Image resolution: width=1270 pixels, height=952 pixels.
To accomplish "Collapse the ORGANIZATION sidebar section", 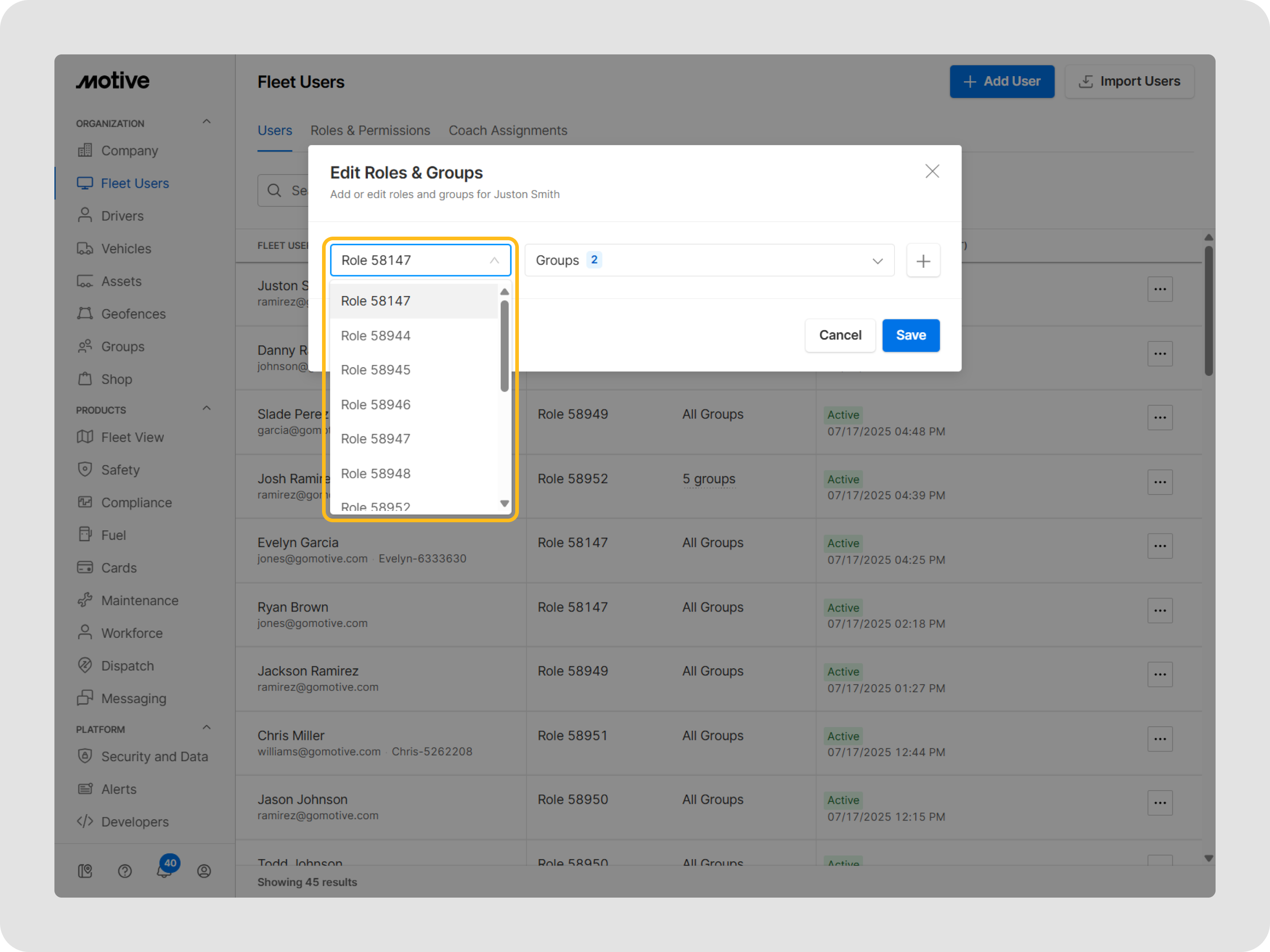I will coord(207,122).
